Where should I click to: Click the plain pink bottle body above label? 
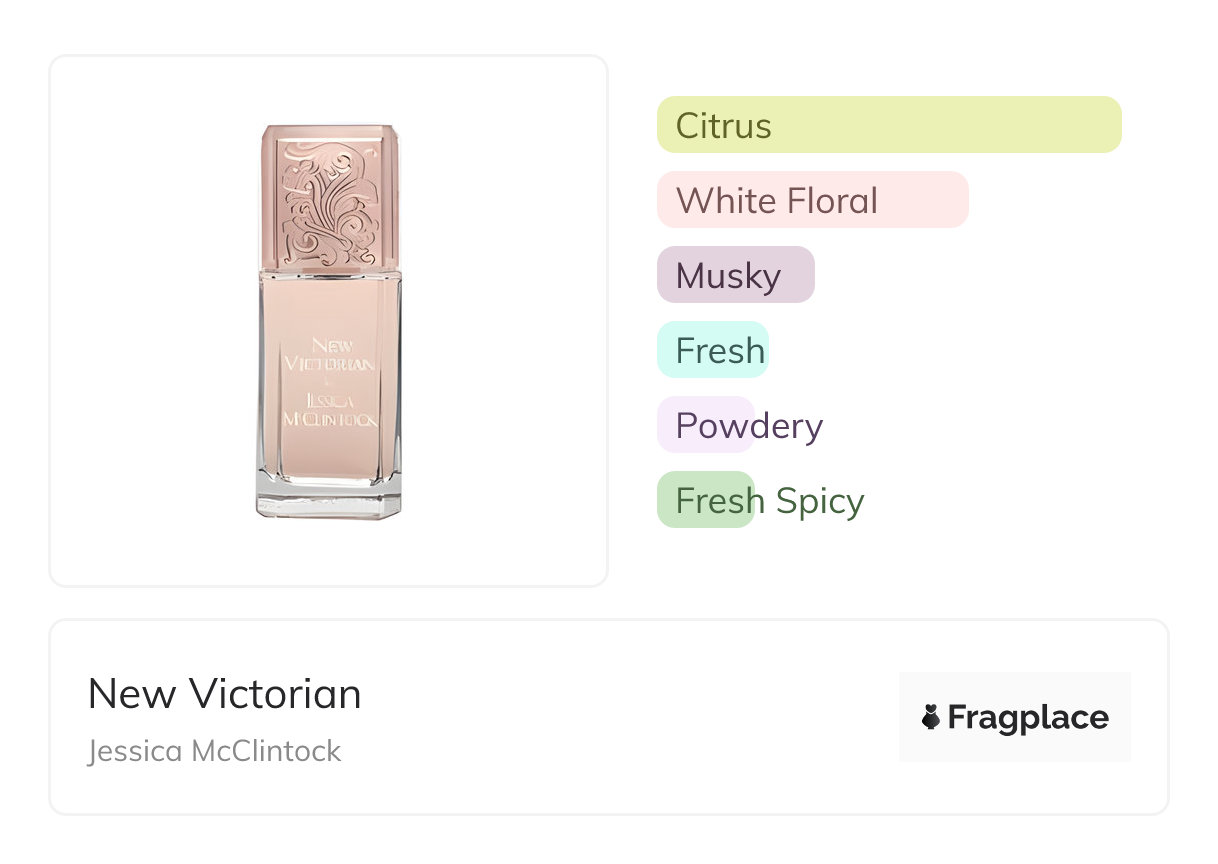328,307
